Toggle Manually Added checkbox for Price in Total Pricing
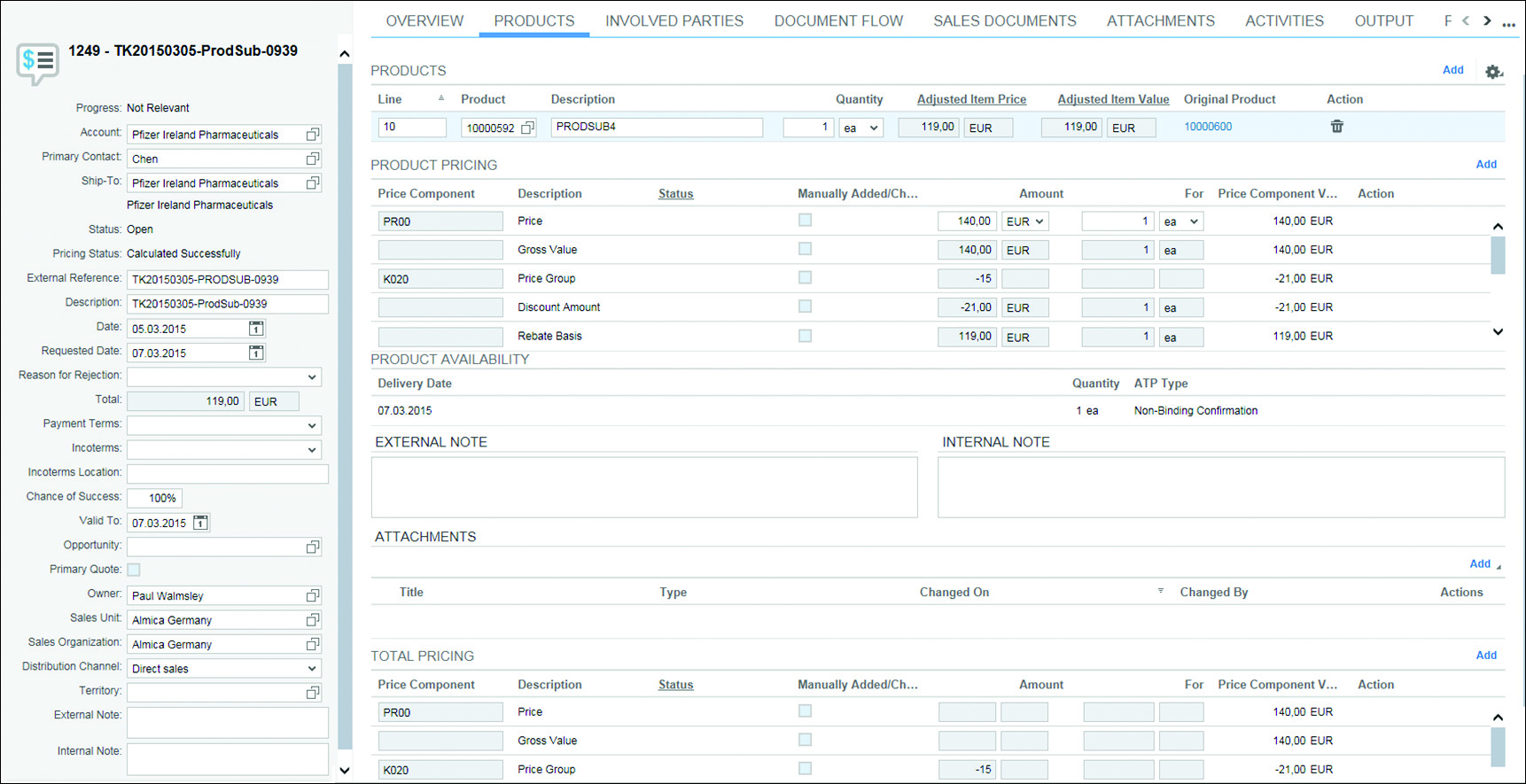 click(x=805, y=710)
